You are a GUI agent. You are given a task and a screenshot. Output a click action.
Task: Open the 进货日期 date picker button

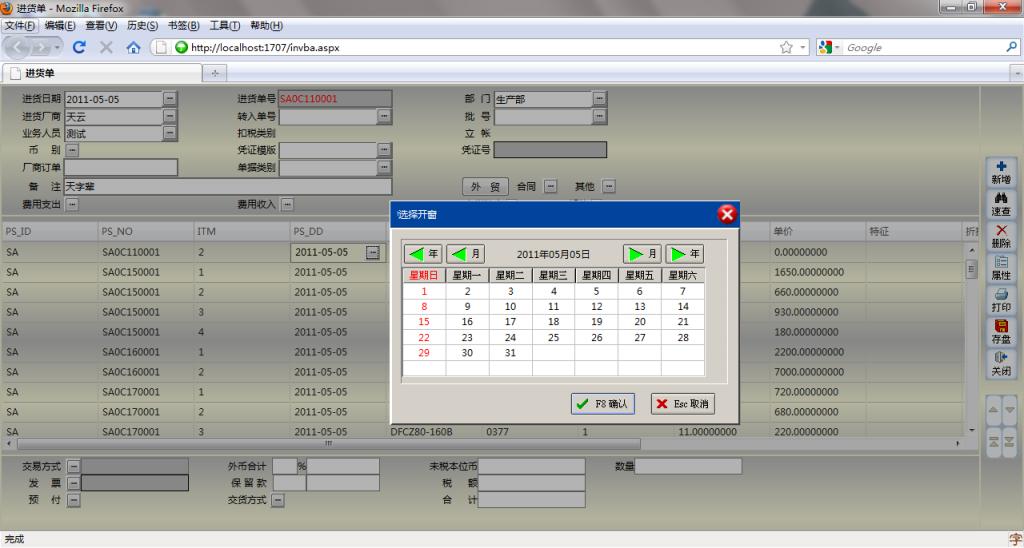(x=170, y=99)
